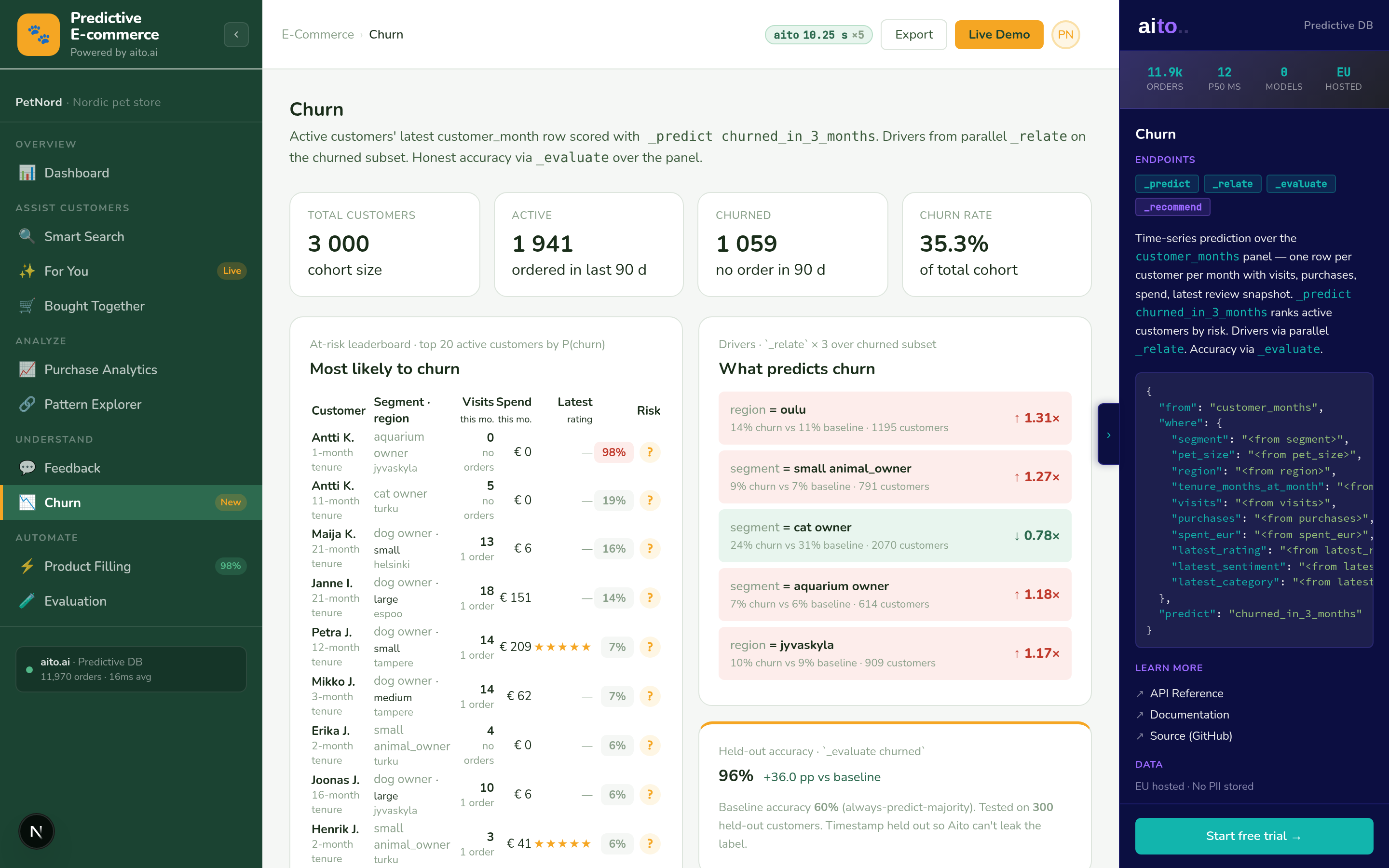Click the question icon for Erika J. row
This screenshot has width=1389, height=868.
click(x=650, y=745)
